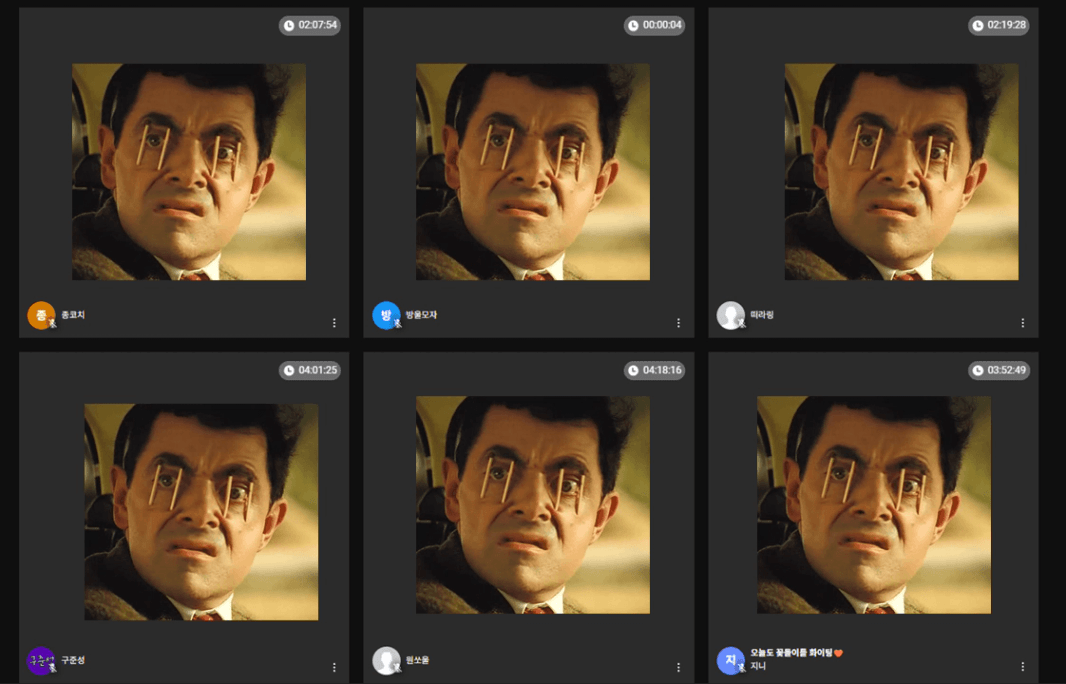1066x684 pixels.
Task: Open the three-dot menu on 종코치's tile
Action: 334,323
